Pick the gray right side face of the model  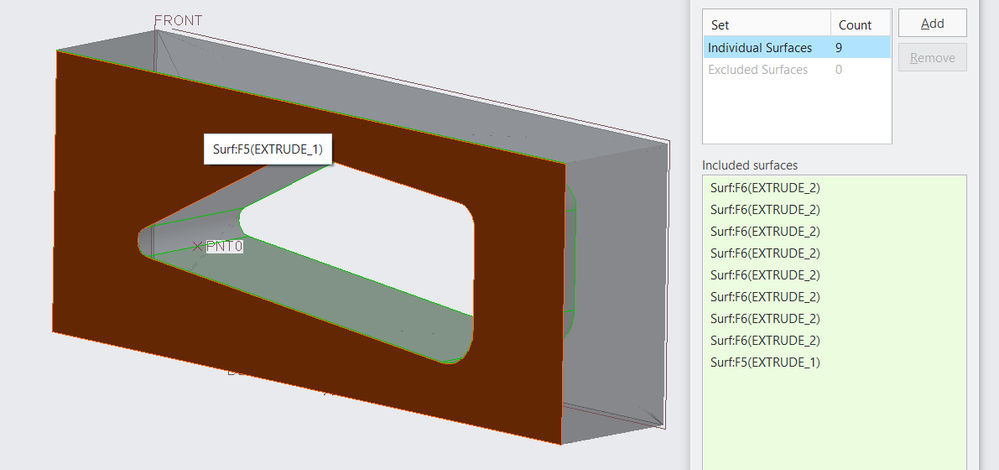pyautogui.click(x=620, y=300)
